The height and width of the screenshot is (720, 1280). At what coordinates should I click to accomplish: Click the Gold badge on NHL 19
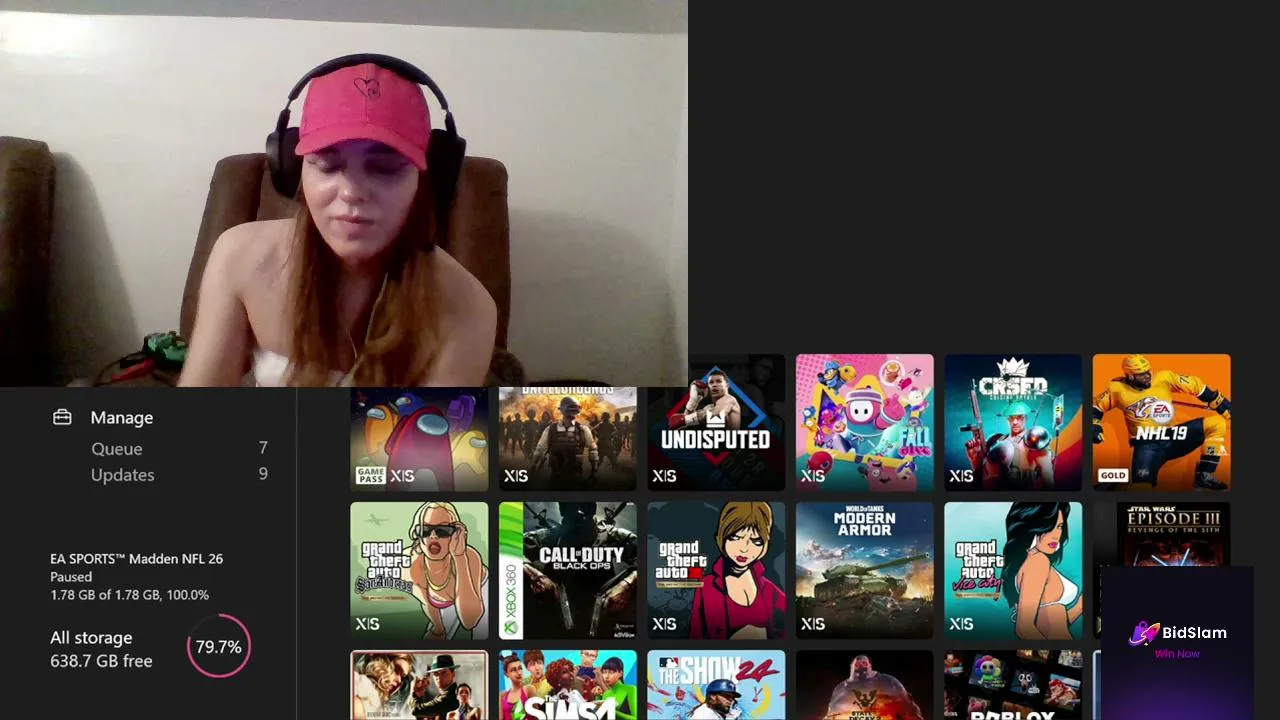pos(1112,475)
